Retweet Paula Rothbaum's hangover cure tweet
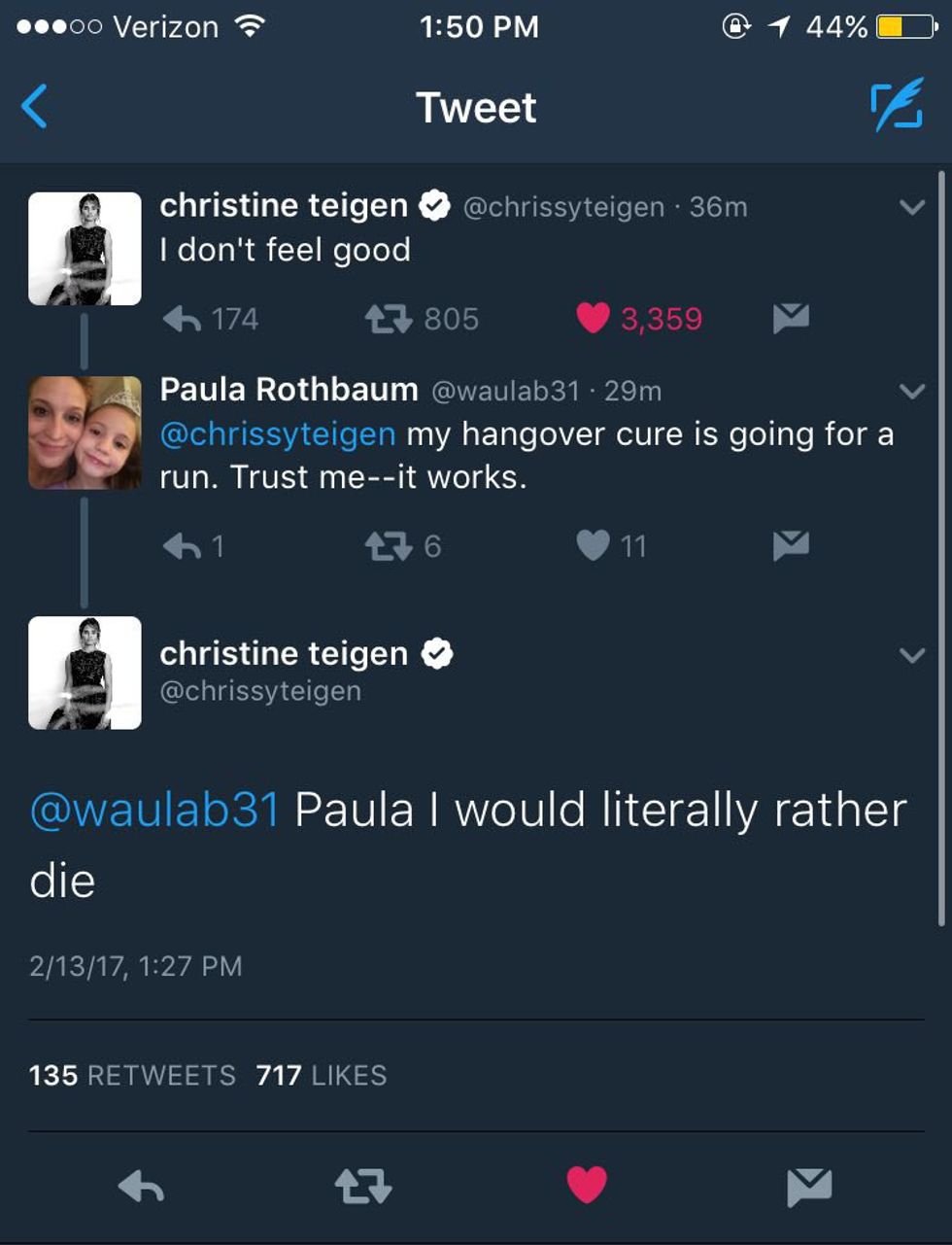Image resolution: width=952 pixels, height=1245 pixels. pyautogui.click(x=389, y=546)
